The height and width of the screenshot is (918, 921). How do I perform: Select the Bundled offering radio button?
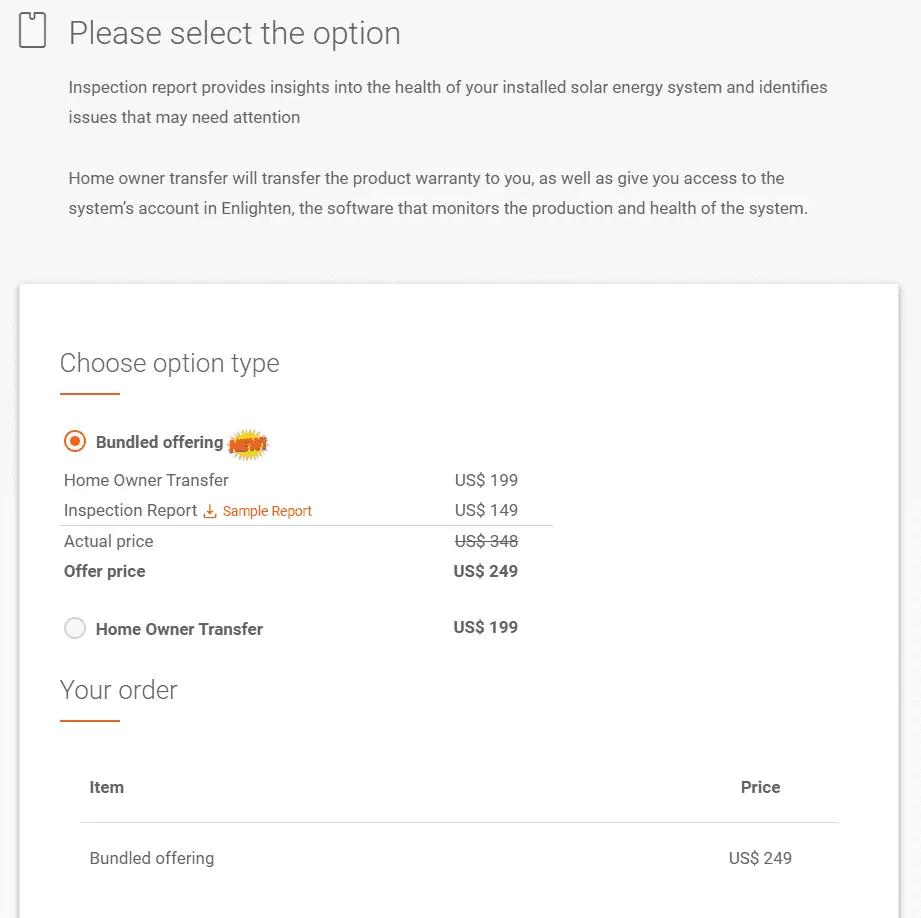coord(75,441)
